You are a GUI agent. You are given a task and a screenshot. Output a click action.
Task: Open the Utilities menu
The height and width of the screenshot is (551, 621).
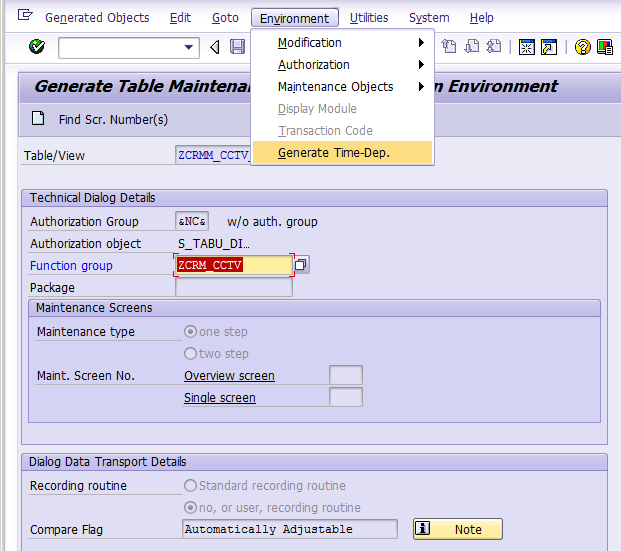[369, 18]
